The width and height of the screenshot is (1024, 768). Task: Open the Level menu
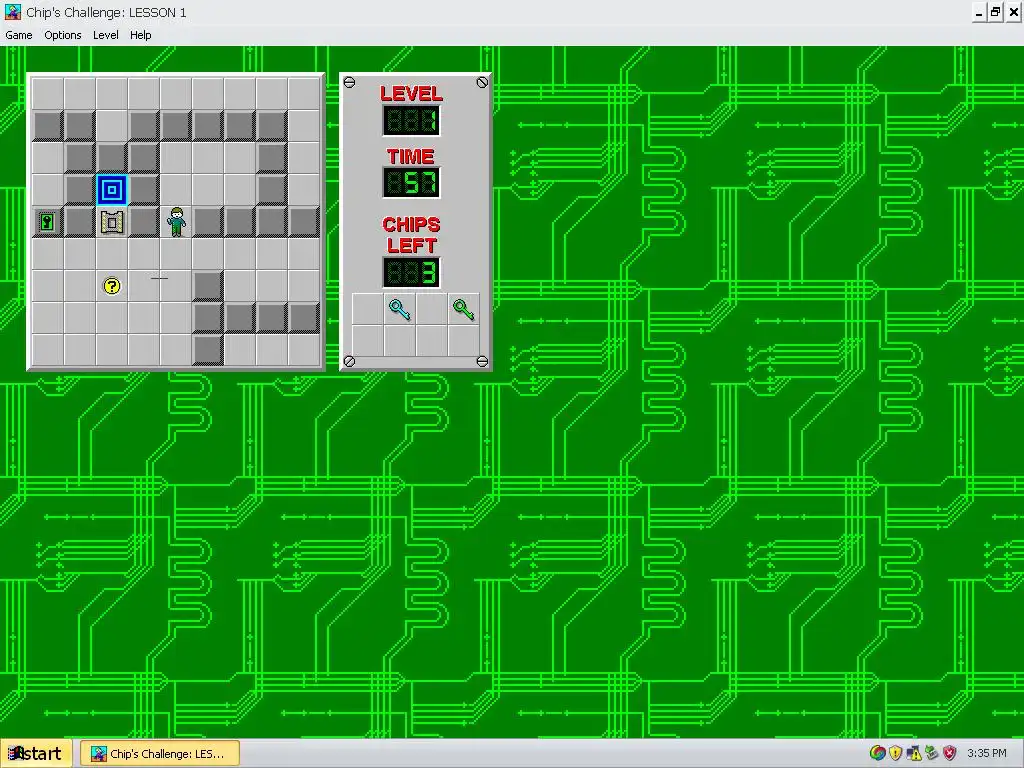click(x=105, y=35)
